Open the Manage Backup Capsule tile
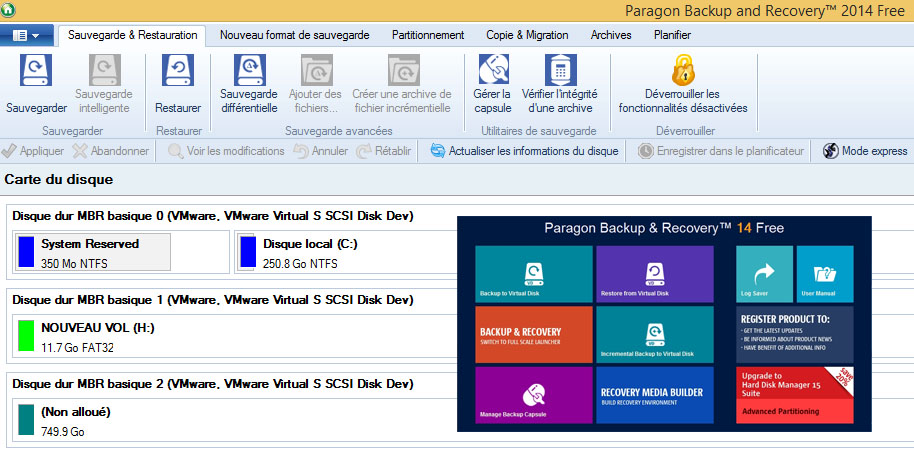Screen dimensions: 914x451 point(534,394)
